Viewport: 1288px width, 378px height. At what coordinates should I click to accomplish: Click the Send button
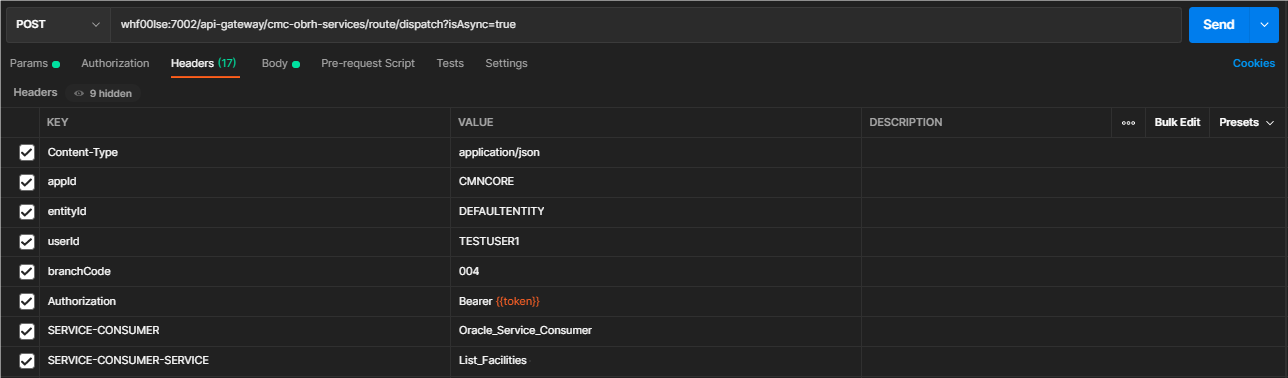1218,24
